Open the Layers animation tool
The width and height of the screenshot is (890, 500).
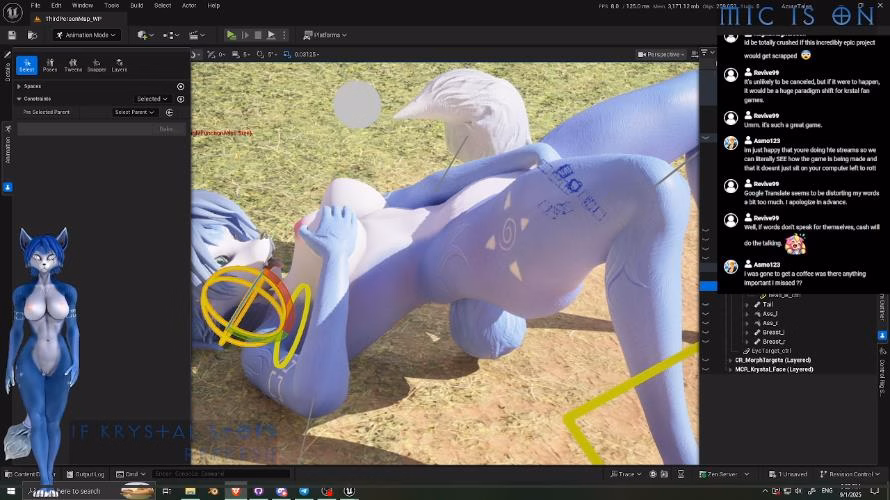point(119,65)
